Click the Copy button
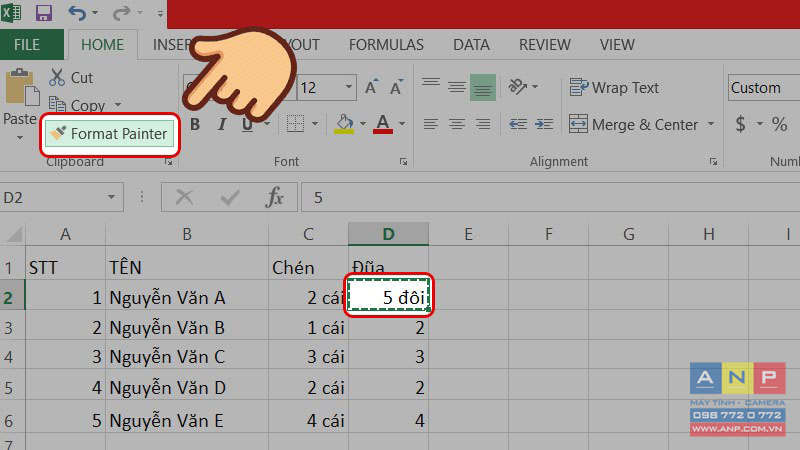 (x=78, y=105)
